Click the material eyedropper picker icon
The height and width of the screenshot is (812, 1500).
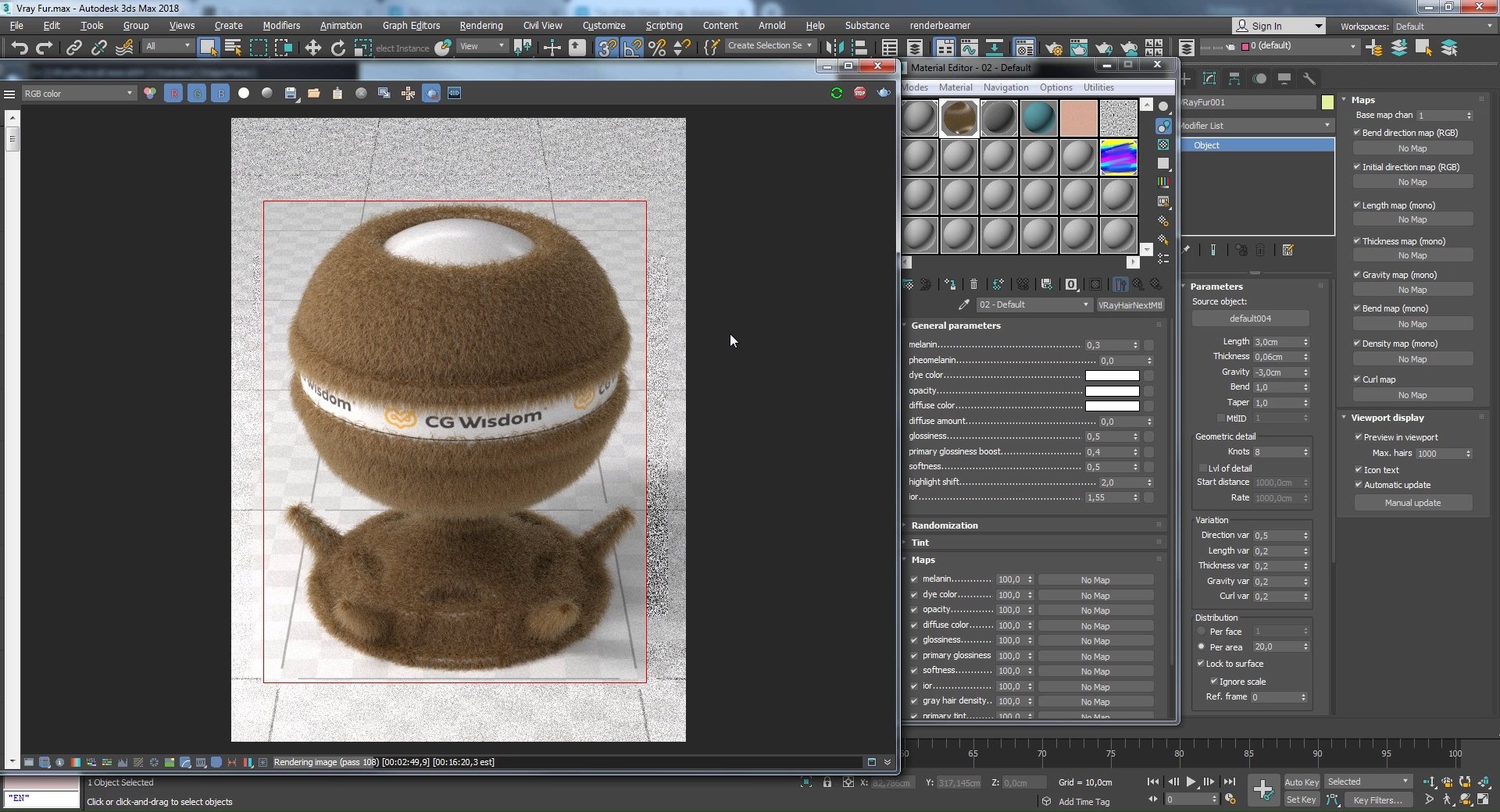pyautogui.click(x=963, y=304)
